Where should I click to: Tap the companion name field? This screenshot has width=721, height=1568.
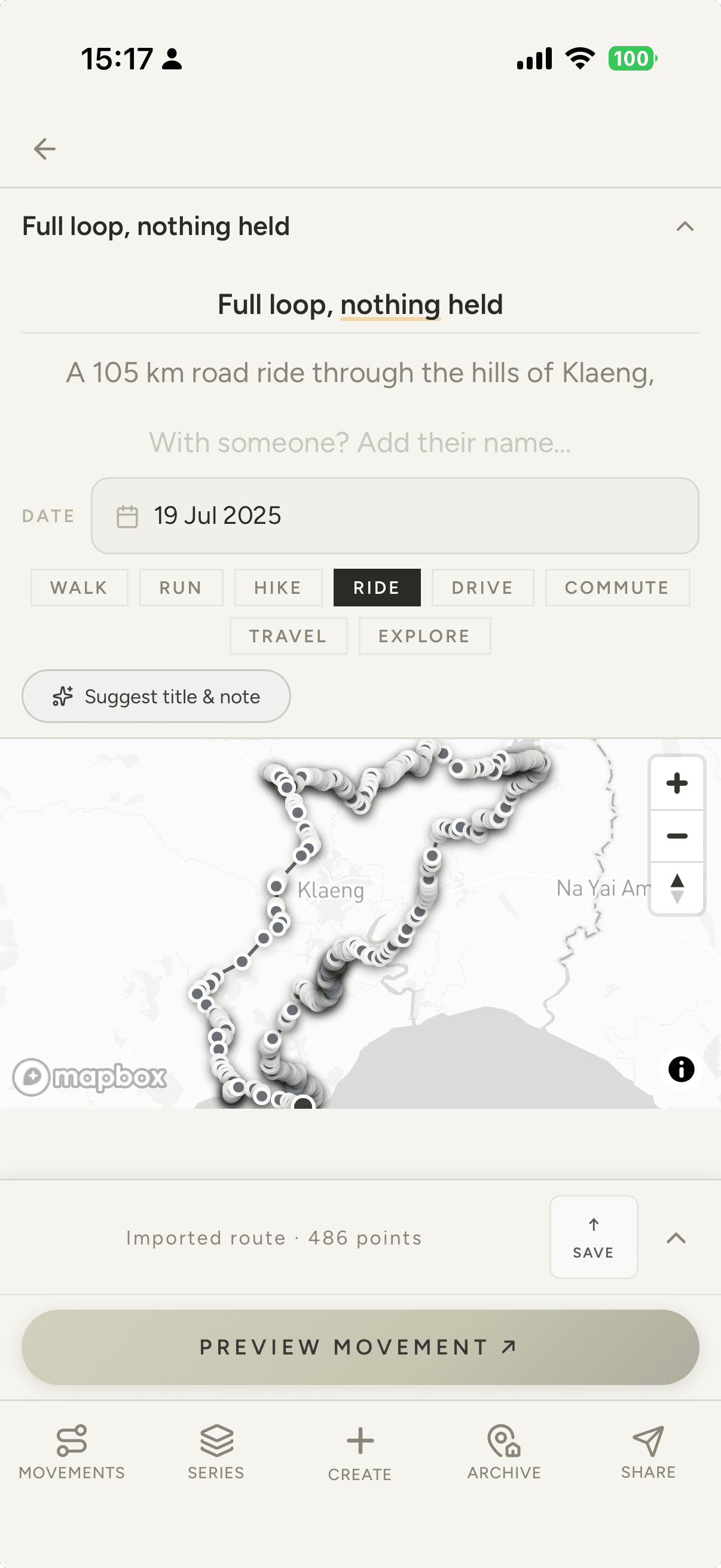(360, 443)
